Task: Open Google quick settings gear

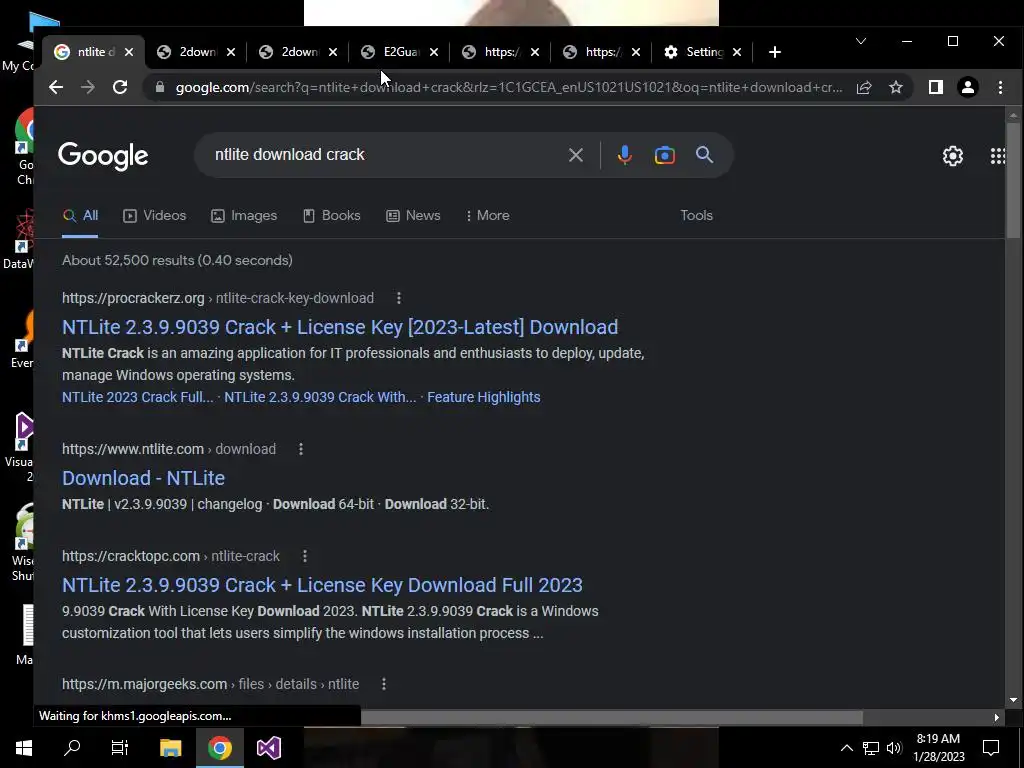Action: [953, 156]
